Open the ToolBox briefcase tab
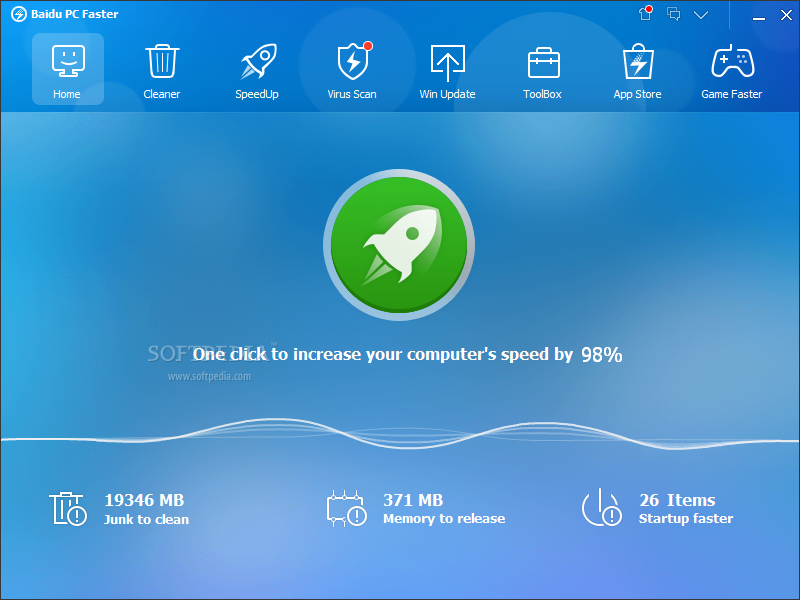 (542, 71)
